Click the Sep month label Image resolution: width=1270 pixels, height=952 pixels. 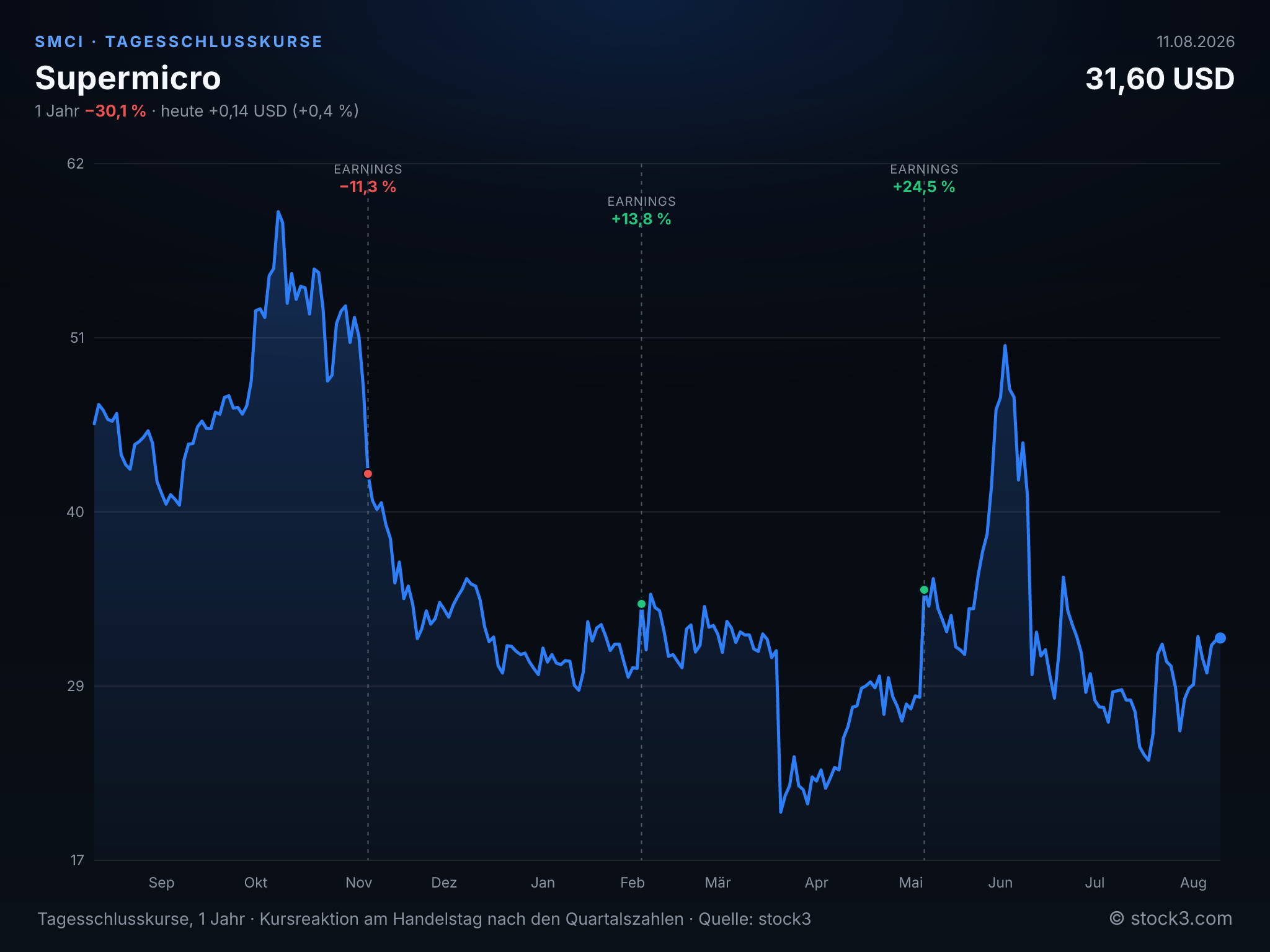pos(161,883)
